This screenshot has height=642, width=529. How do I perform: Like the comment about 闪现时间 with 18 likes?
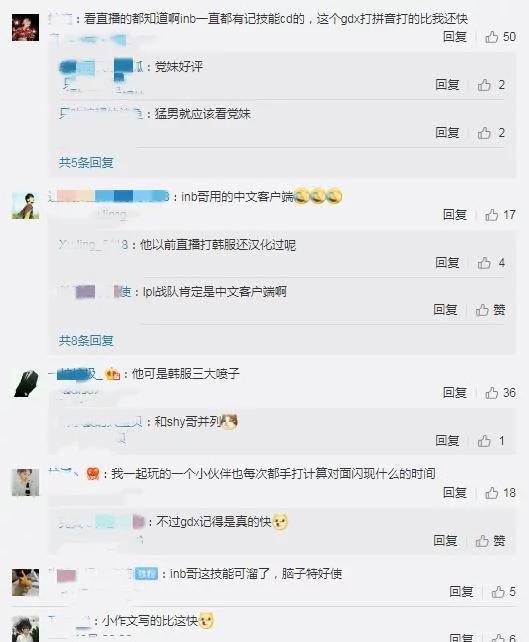pyautogui.click(x=500, y=493)
